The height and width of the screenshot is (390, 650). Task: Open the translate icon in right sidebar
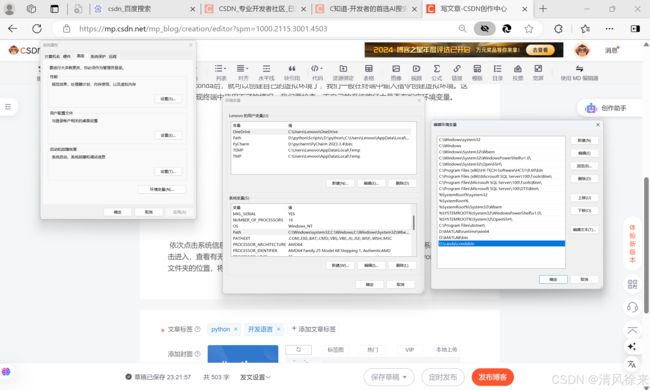[x=632, y=364]
